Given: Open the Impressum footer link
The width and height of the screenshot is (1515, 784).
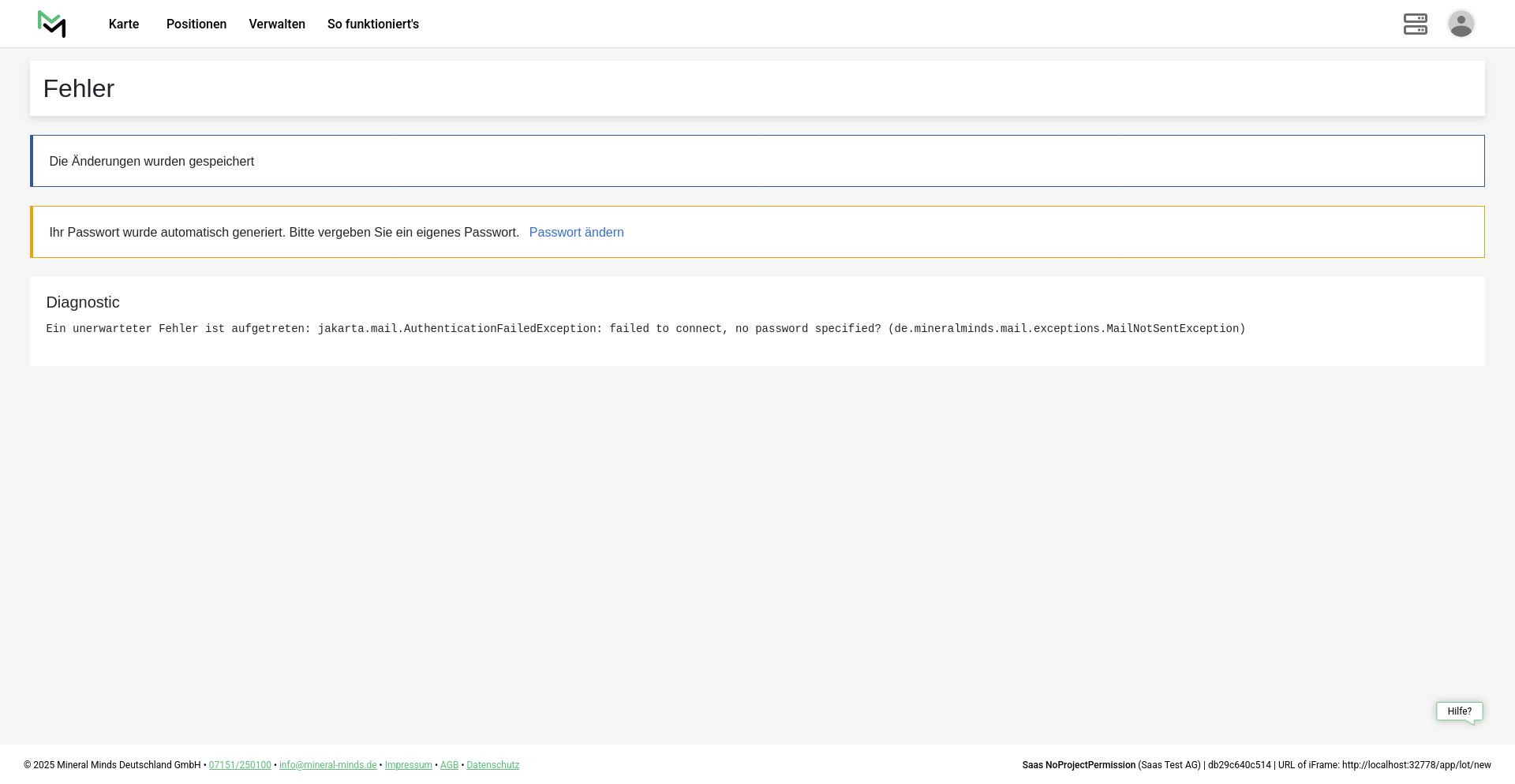Looking at the screenshot, I should 408,765.
